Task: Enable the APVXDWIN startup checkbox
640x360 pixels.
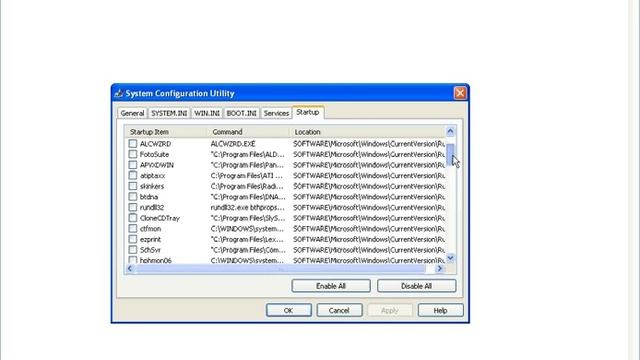Action: pos(133,165)
